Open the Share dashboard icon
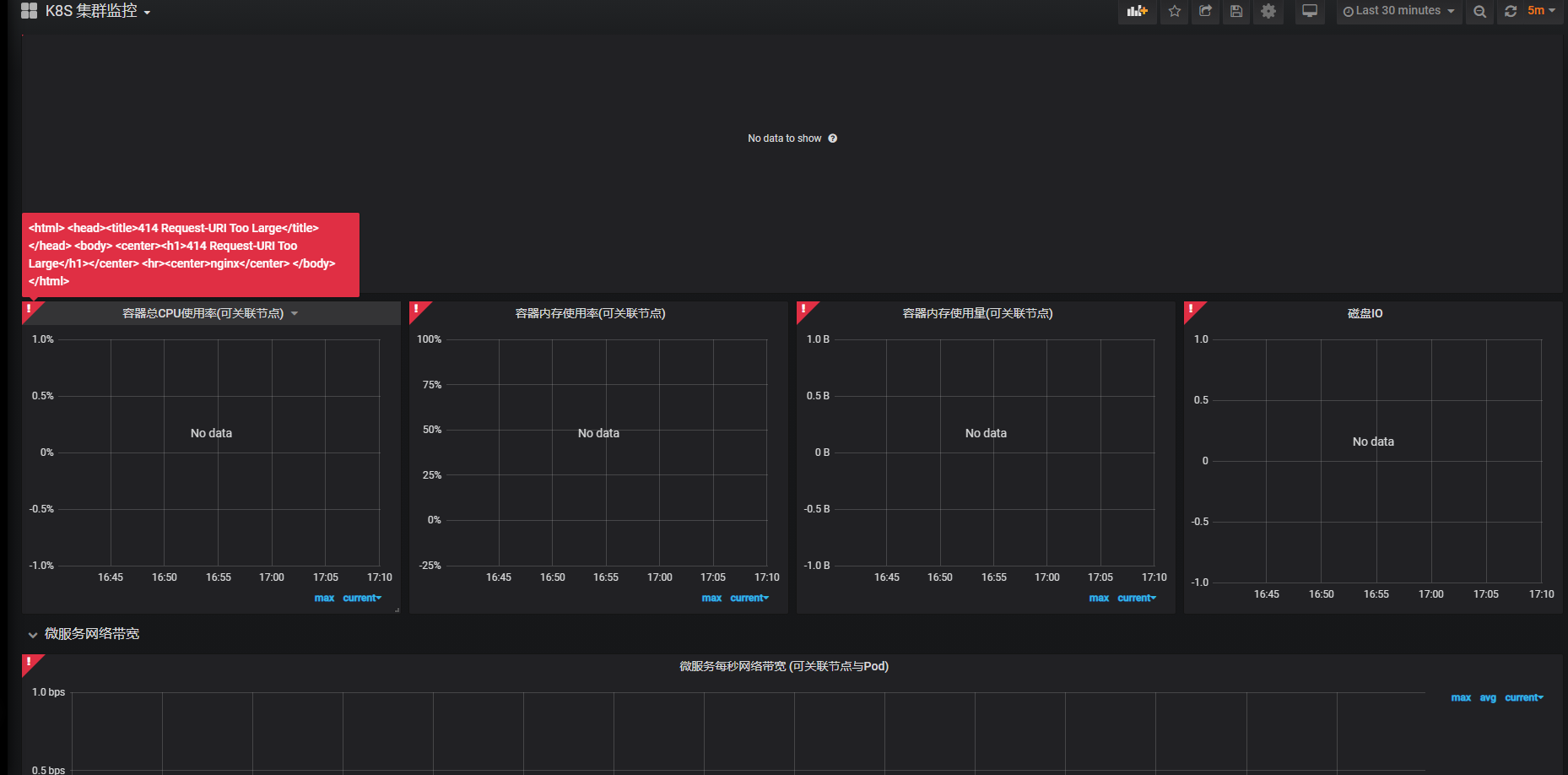This screenshot has height=775, width=1568. point(1204,11)
